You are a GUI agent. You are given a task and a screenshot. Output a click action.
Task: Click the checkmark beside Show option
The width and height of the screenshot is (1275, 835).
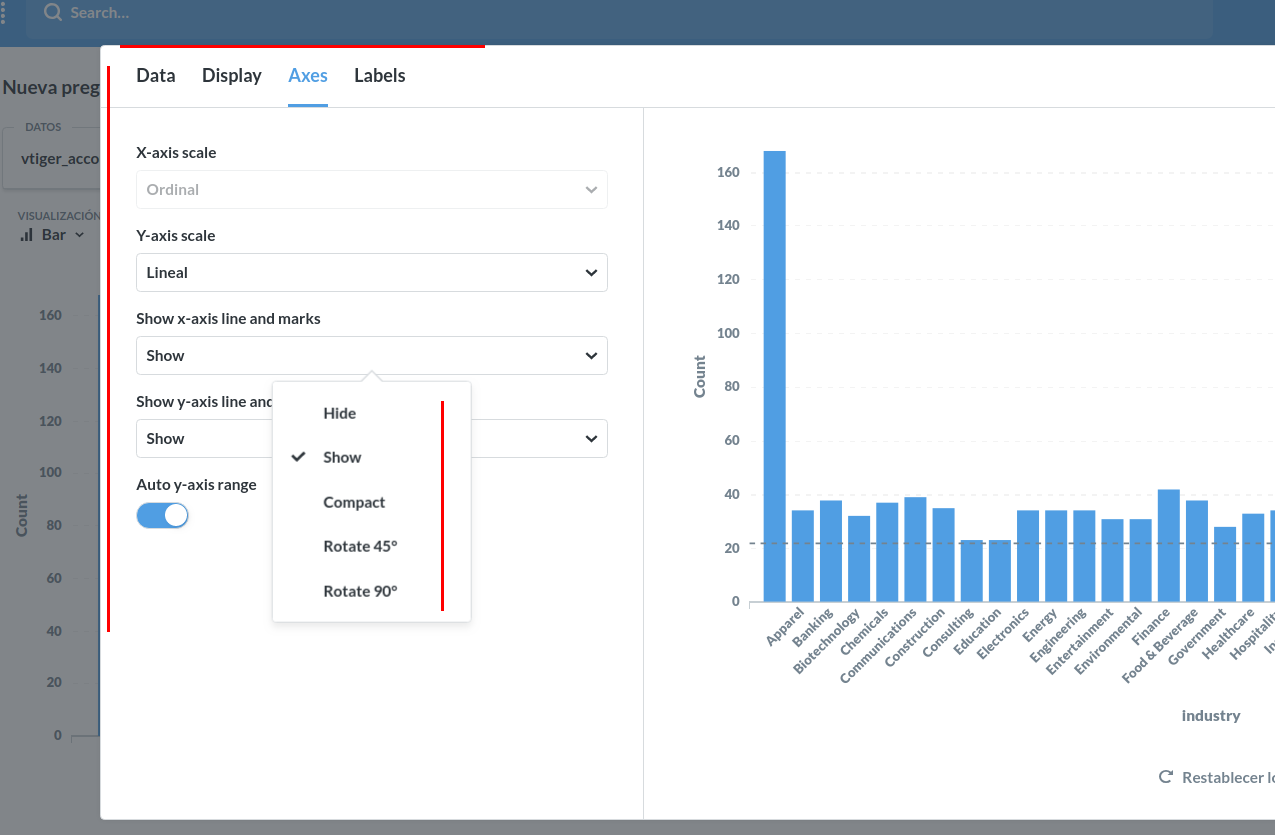[x=298, y=457]
